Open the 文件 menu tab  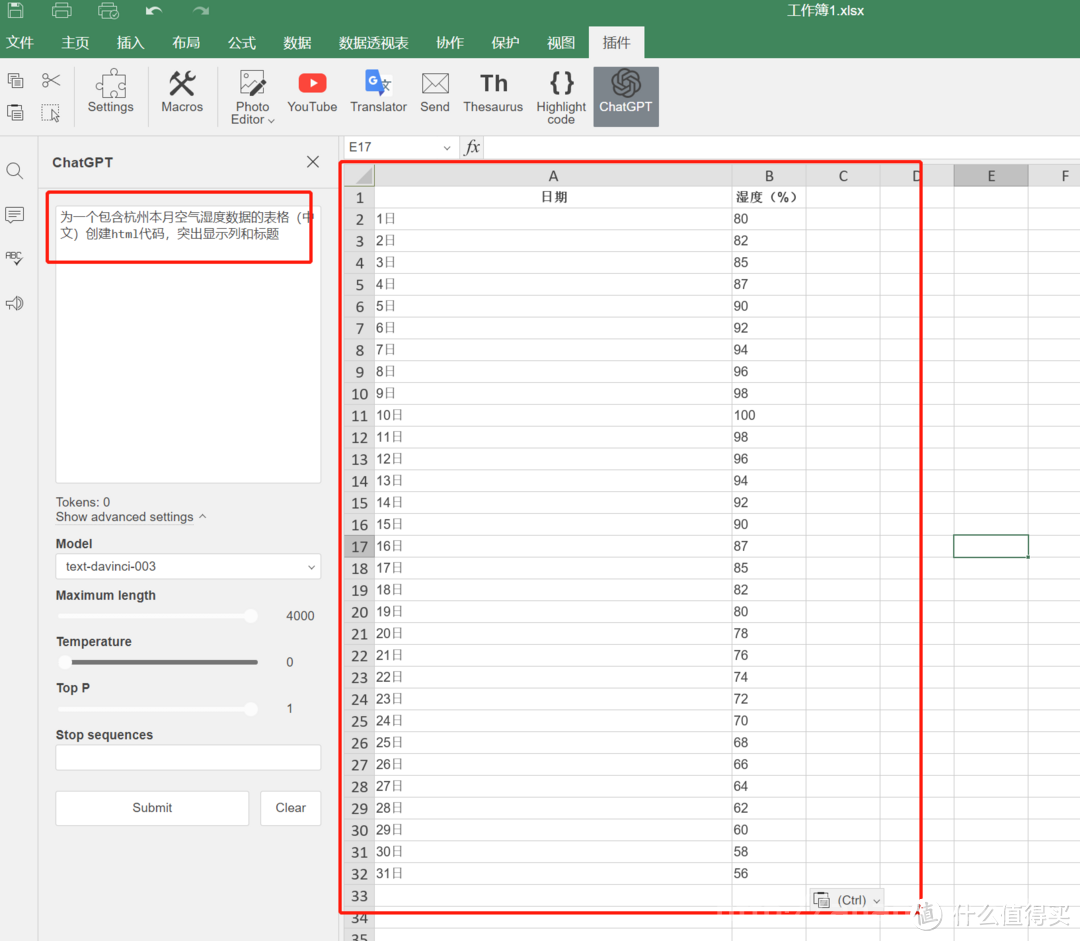(20, 43)
